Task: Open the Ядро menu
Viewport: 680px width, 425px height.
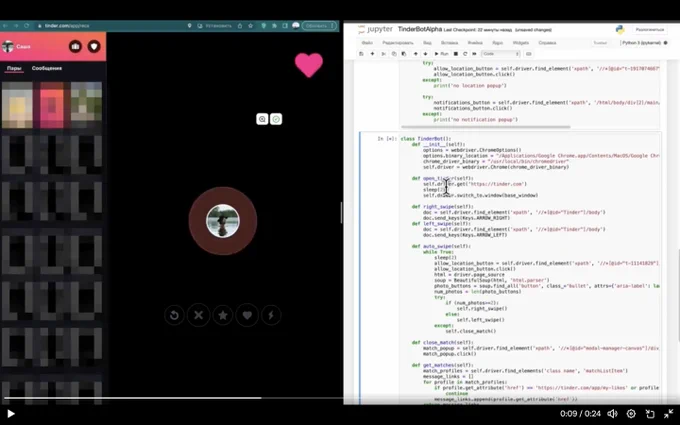Action: pyautogui.click(x=497, y=43)
